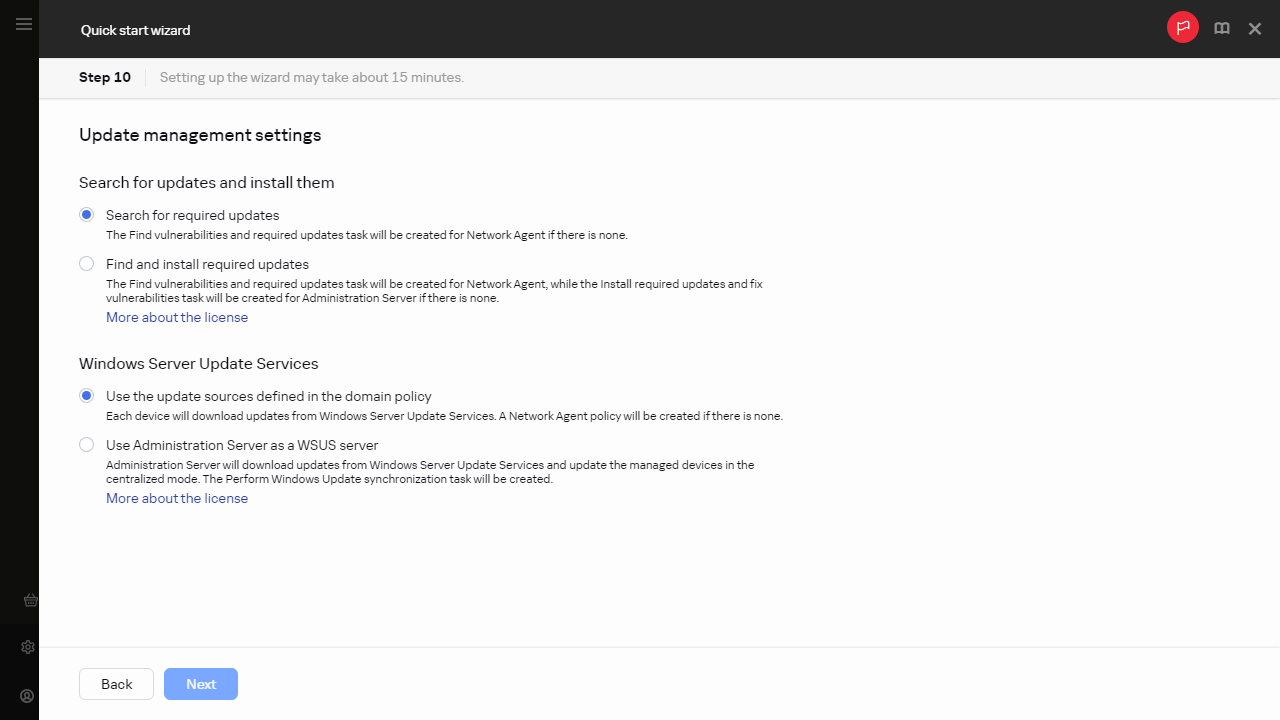Open the main navigation hamburger menu
This screenshot has width=1280, height=720.
point(23,24)
